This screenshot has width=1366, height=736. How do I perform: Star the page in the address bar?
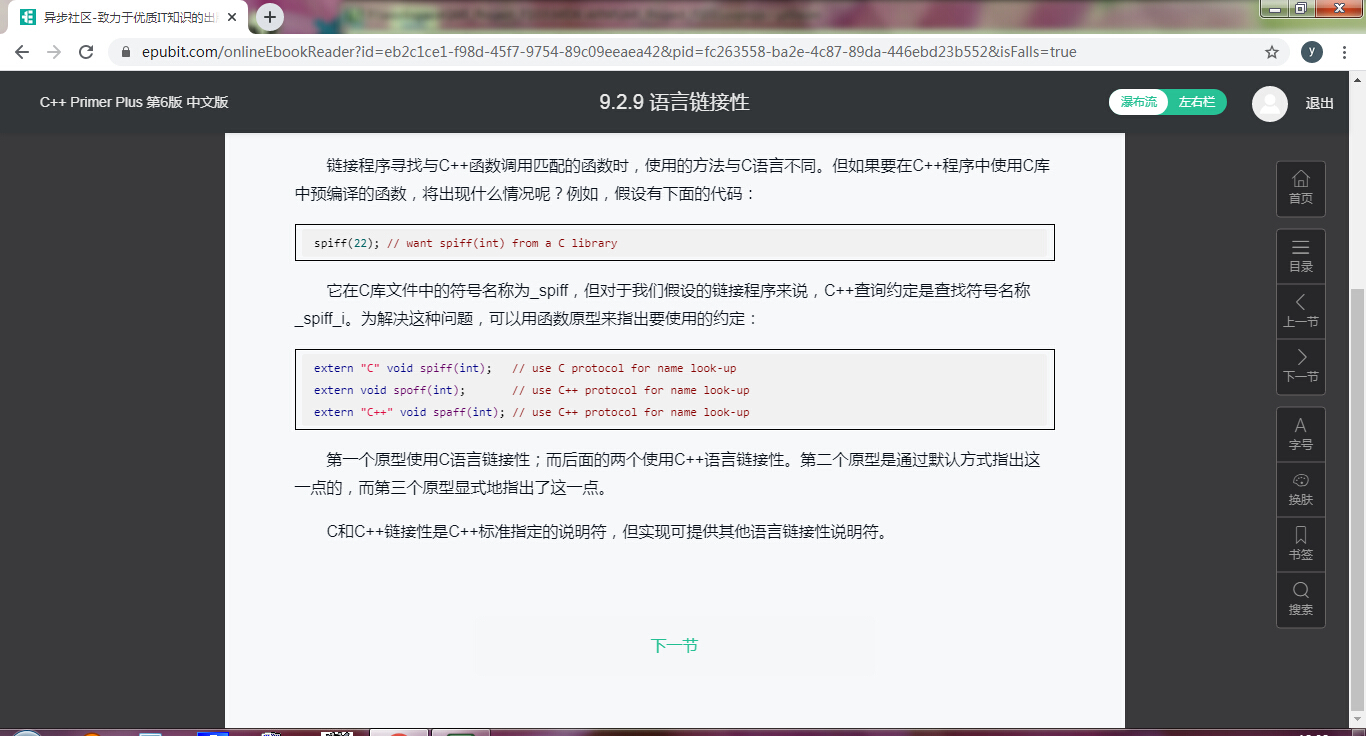1271,51
